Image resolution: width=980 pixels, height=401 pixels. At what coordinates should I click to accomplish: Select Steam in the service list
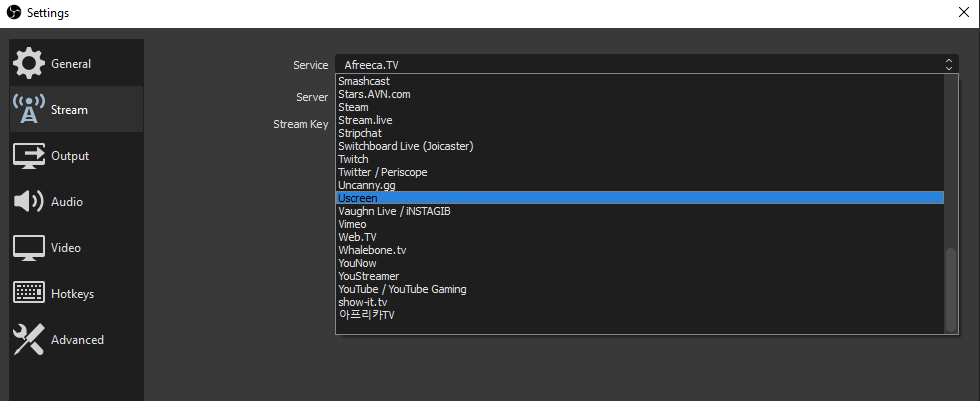(639, 107)
